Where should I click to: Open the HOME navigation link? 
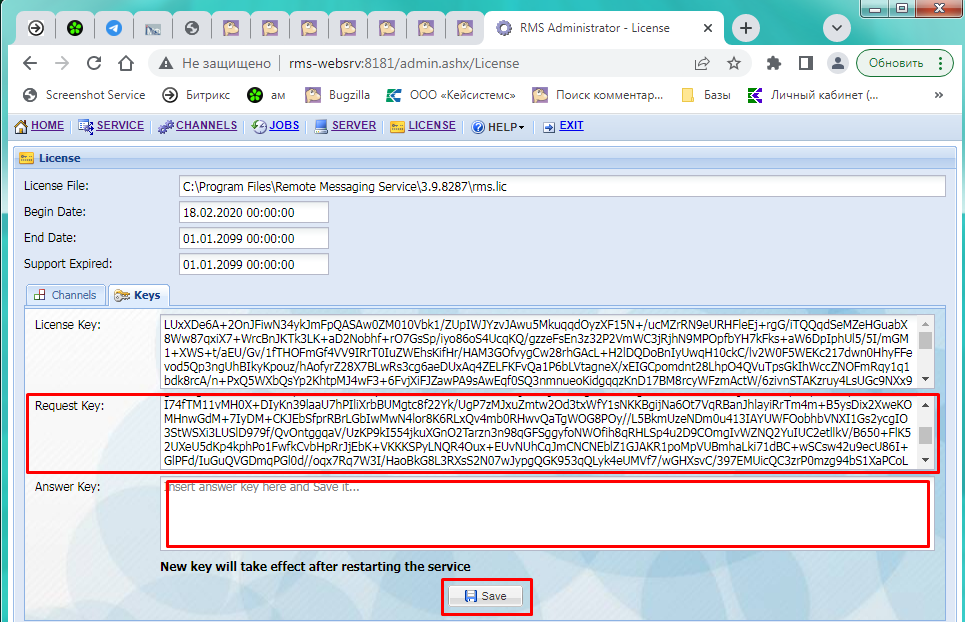47,126
